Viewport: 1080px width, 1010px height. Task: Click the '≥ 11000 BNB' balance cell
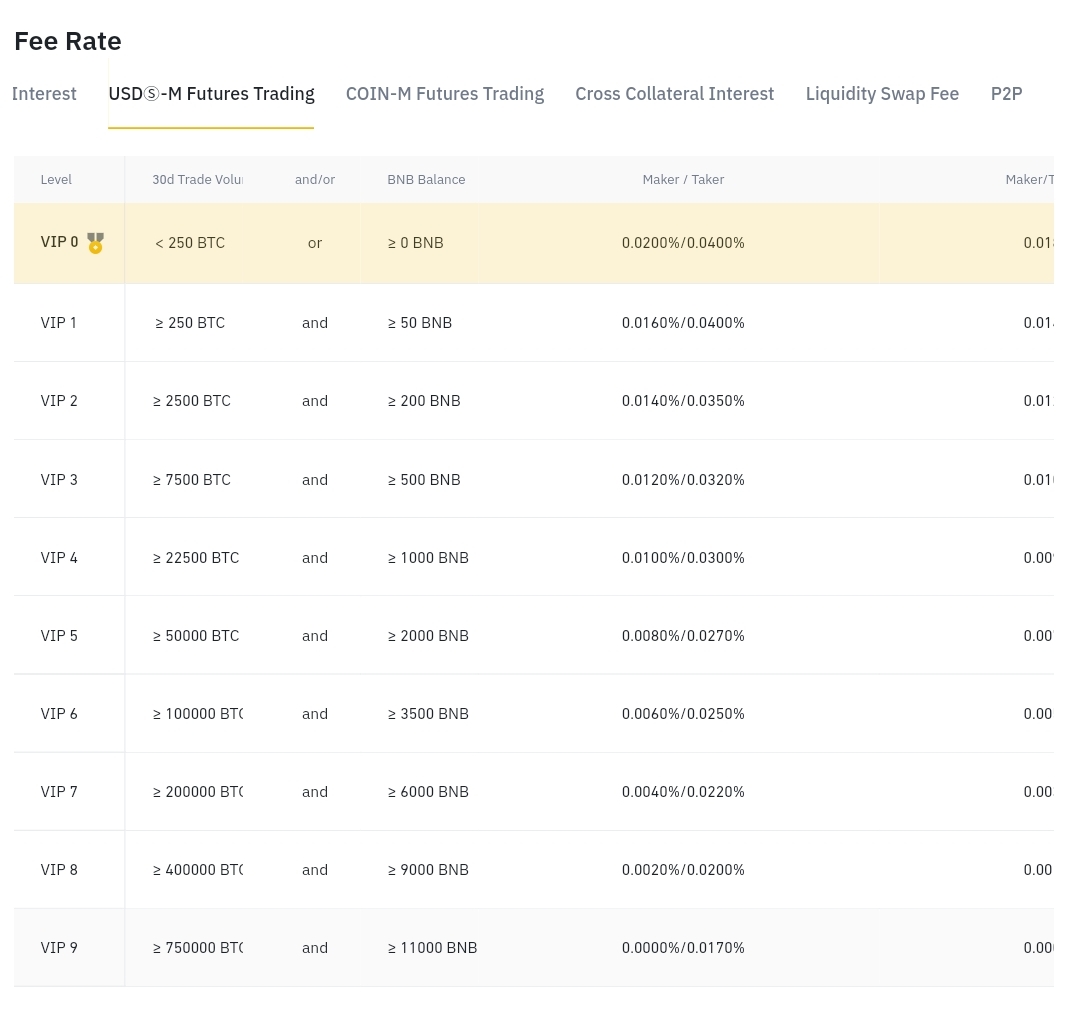(x=432, y=948)
